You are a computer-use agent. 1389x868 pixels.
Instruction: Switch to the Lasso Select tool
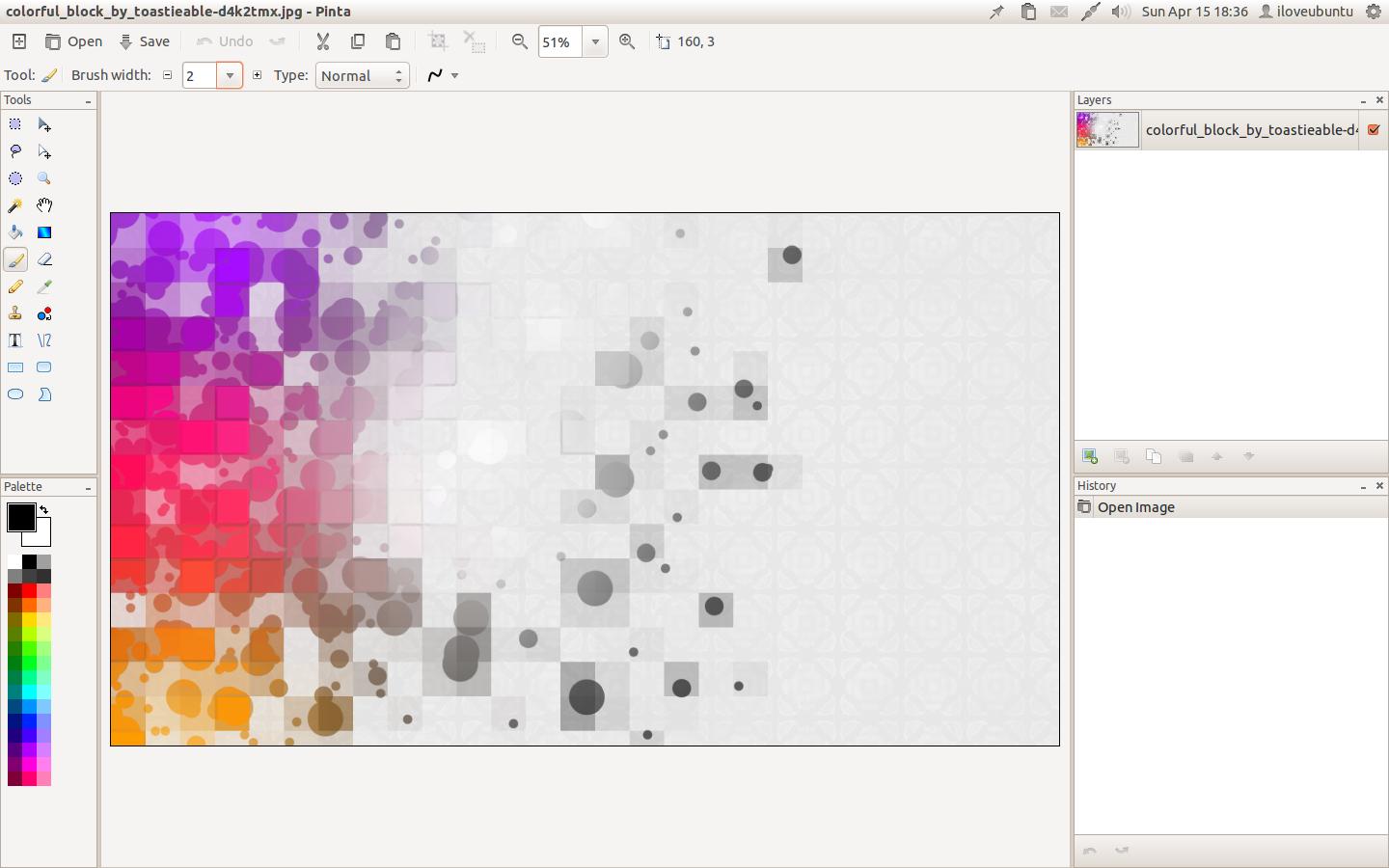[15, 151]
